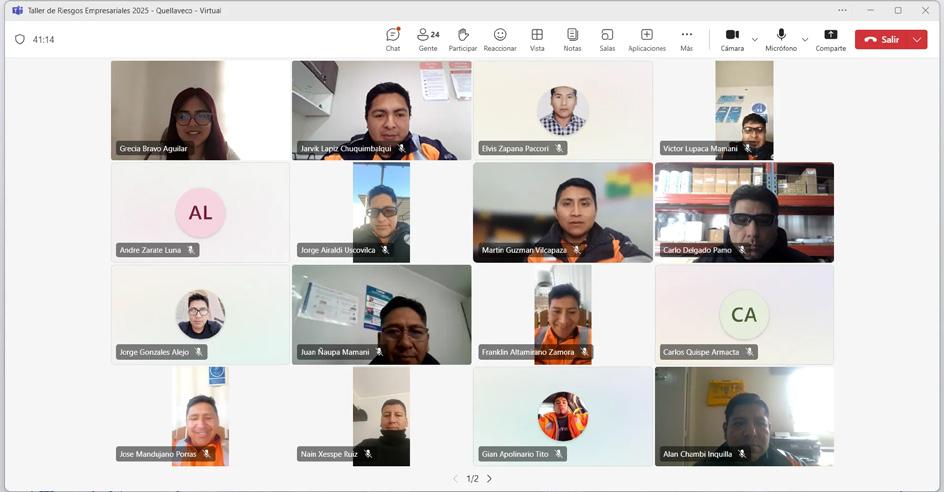Viewport: 944px width, 492px height.
Task: Select Nain Xesspe Ruiz video tile
Action: tap(382, 417)
